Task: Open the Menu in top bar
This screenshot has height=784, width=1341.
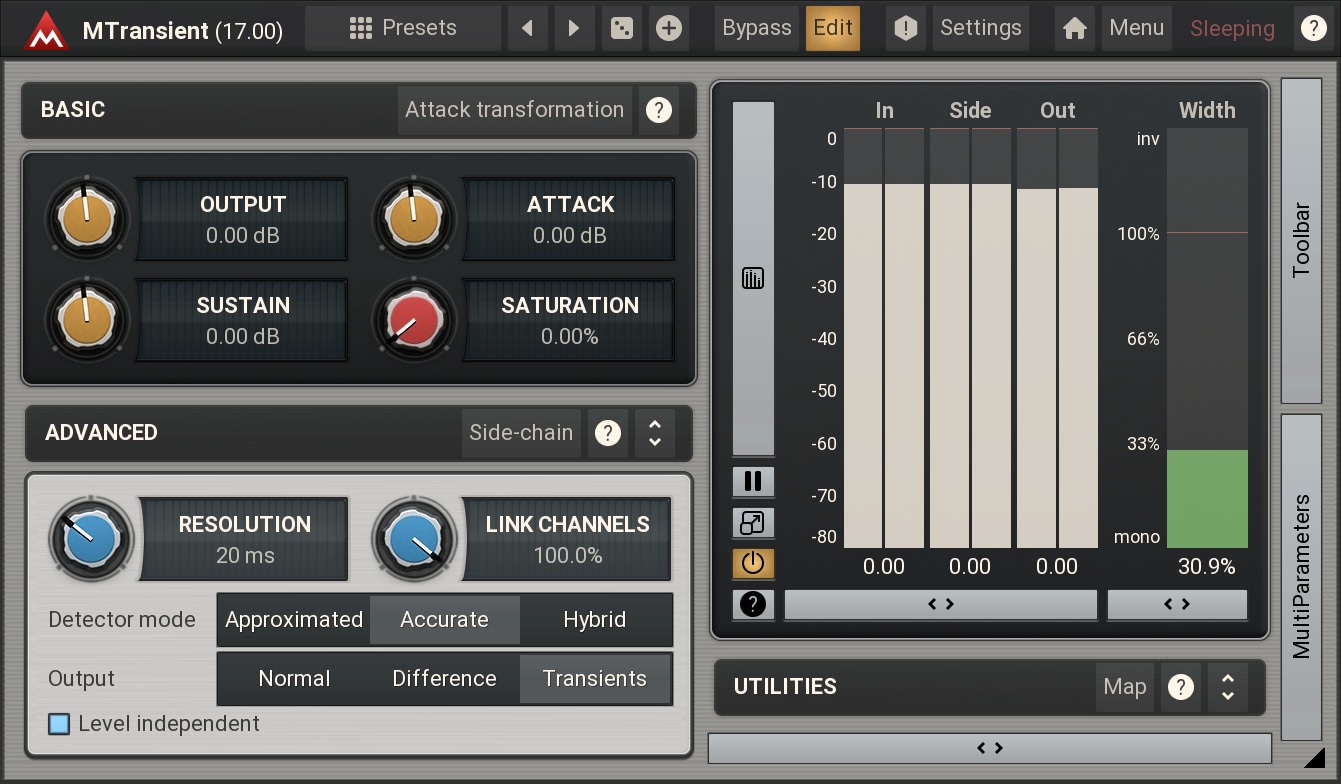Action: (x=1136, y=28)
